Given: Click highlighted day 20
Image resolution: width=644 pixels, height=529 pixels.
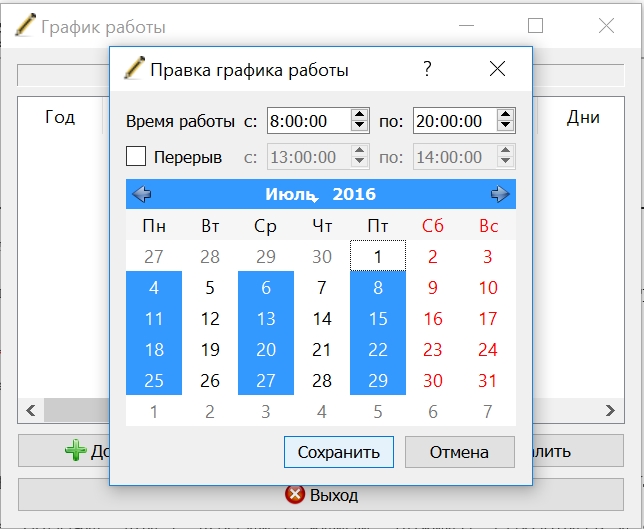Looking at the screenshot, I should click(266, 349).
